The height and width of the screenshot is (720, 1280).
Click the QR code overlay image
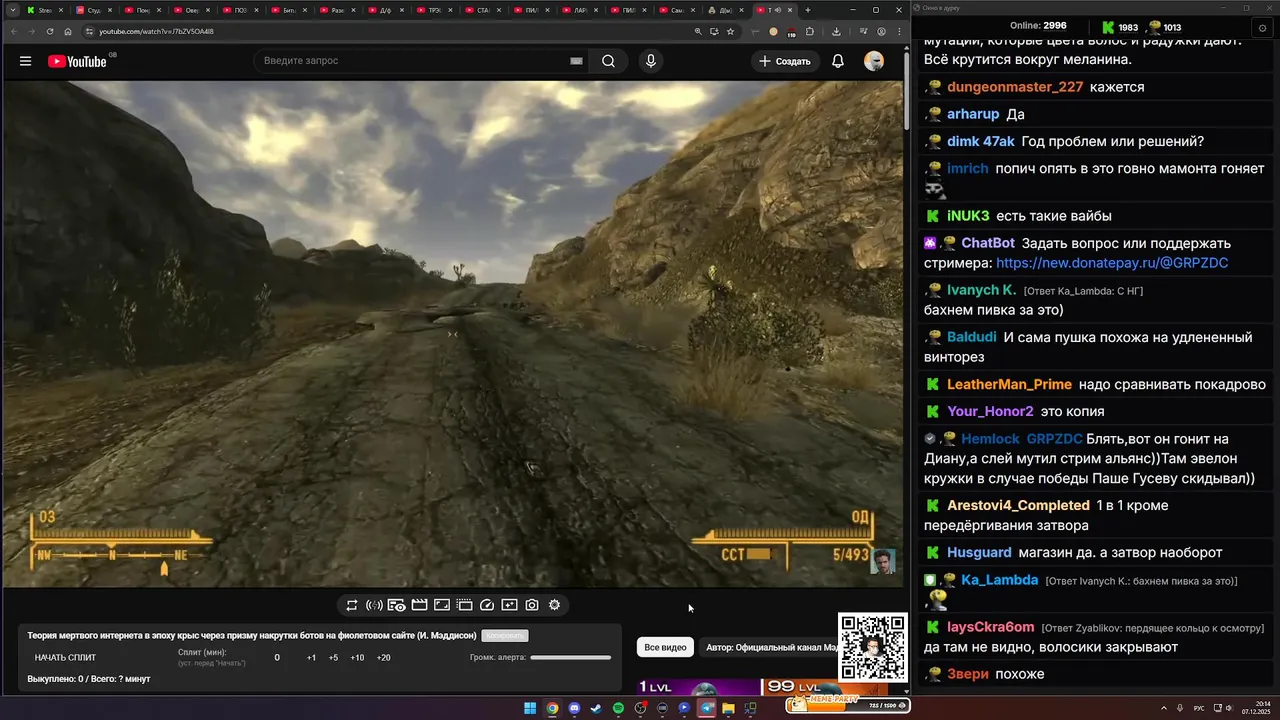click(873, 647)
